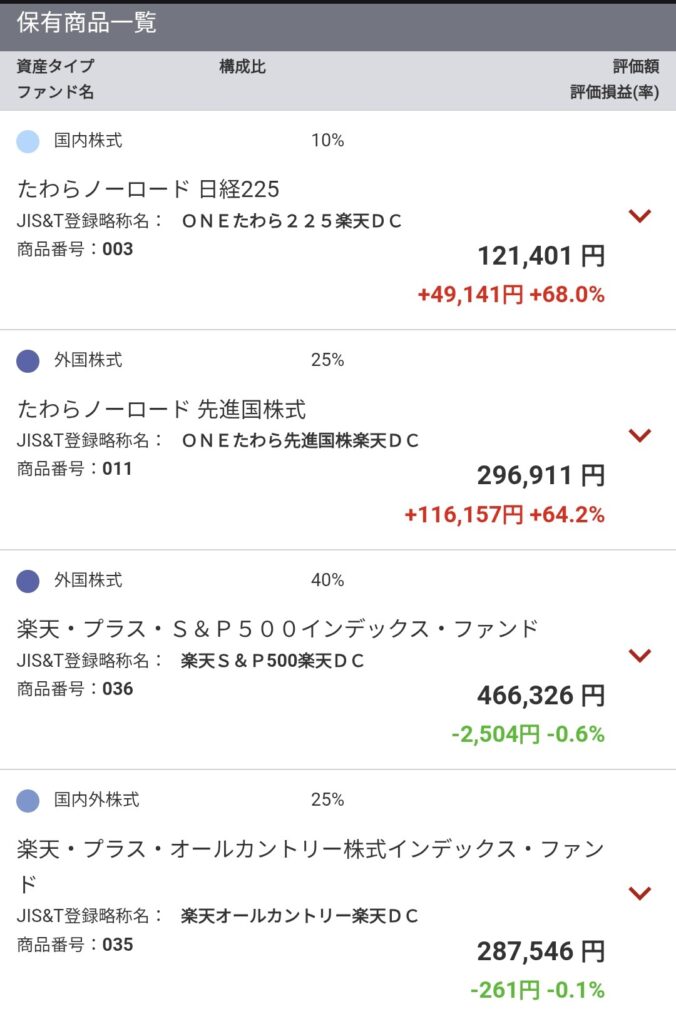
Task: Click the 国内外株式 asset type color dot
Action: point(28,801)
